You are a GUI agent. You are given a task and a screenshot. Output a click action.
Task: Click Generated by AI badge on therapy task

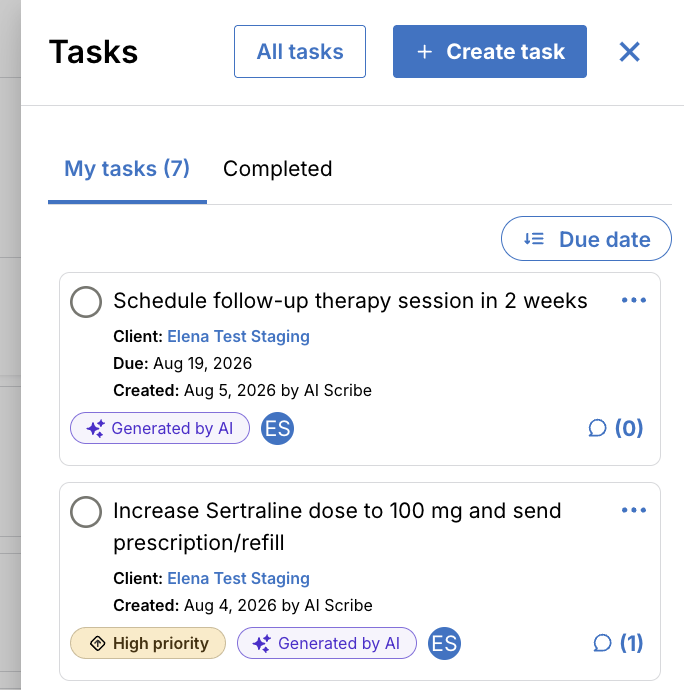coord(160,428)
